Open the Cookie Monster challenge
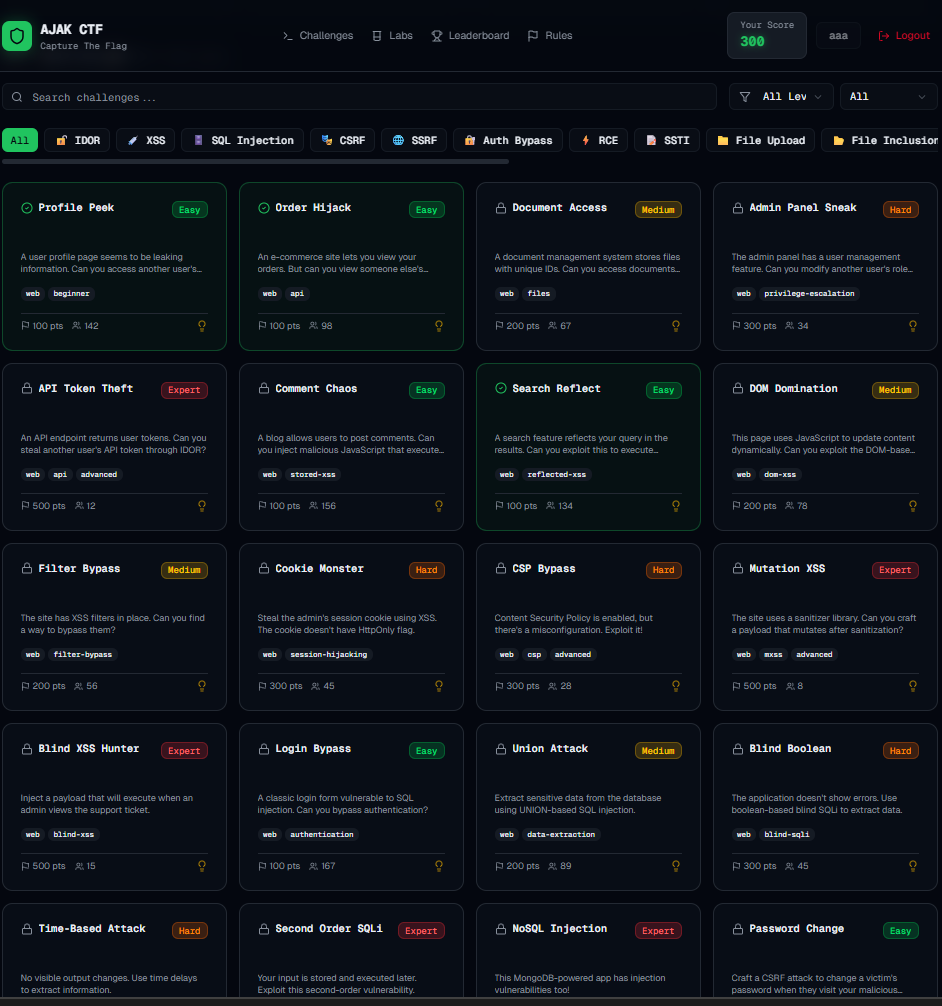942x1006 pixels. [x=351, y=627]
